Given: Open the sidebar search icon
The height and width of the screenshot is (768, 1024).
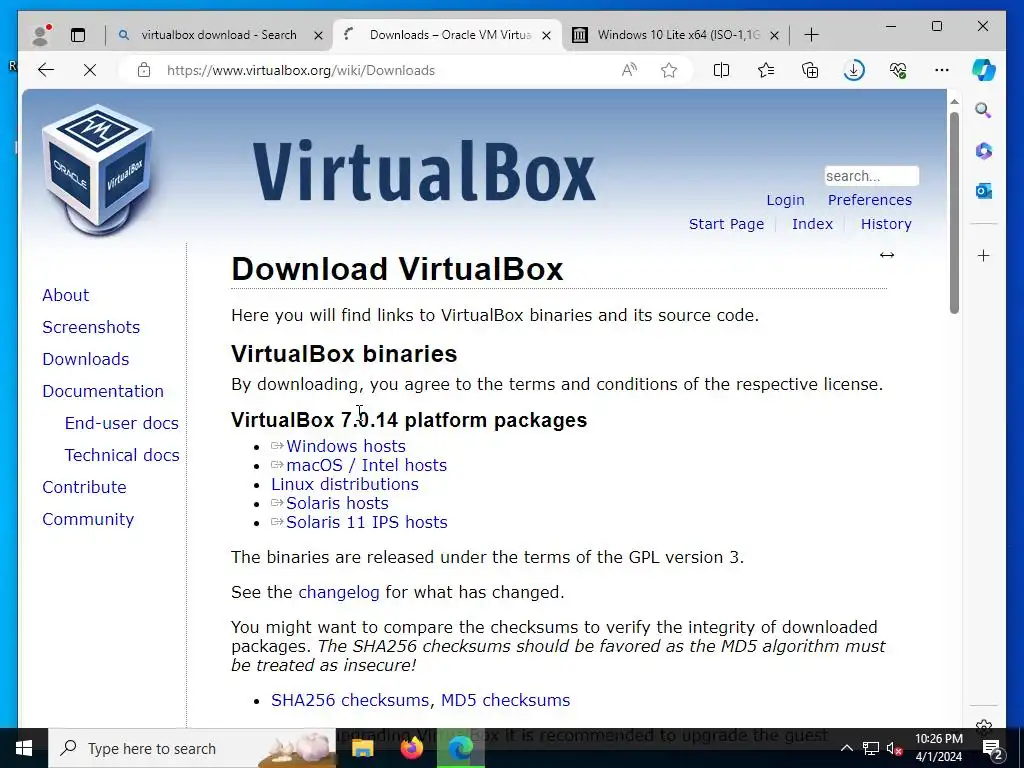Looking at the screenshot, I should [x=984, y=110].
